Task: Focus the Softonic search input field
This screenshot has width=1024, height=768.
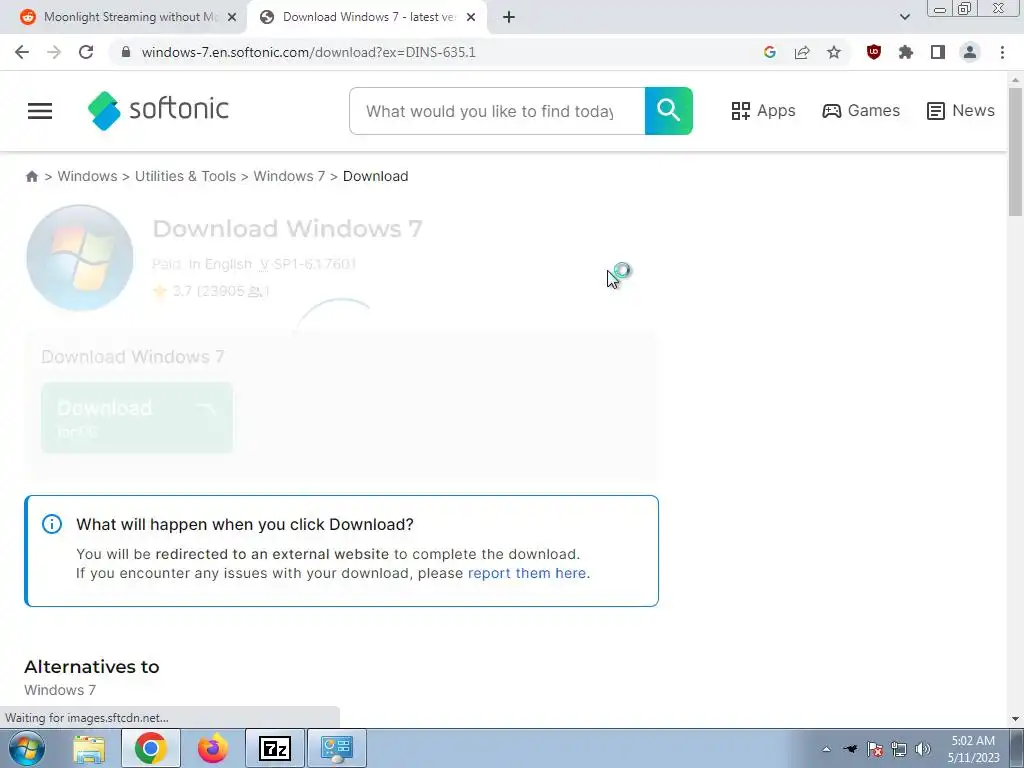Action: 497,111
